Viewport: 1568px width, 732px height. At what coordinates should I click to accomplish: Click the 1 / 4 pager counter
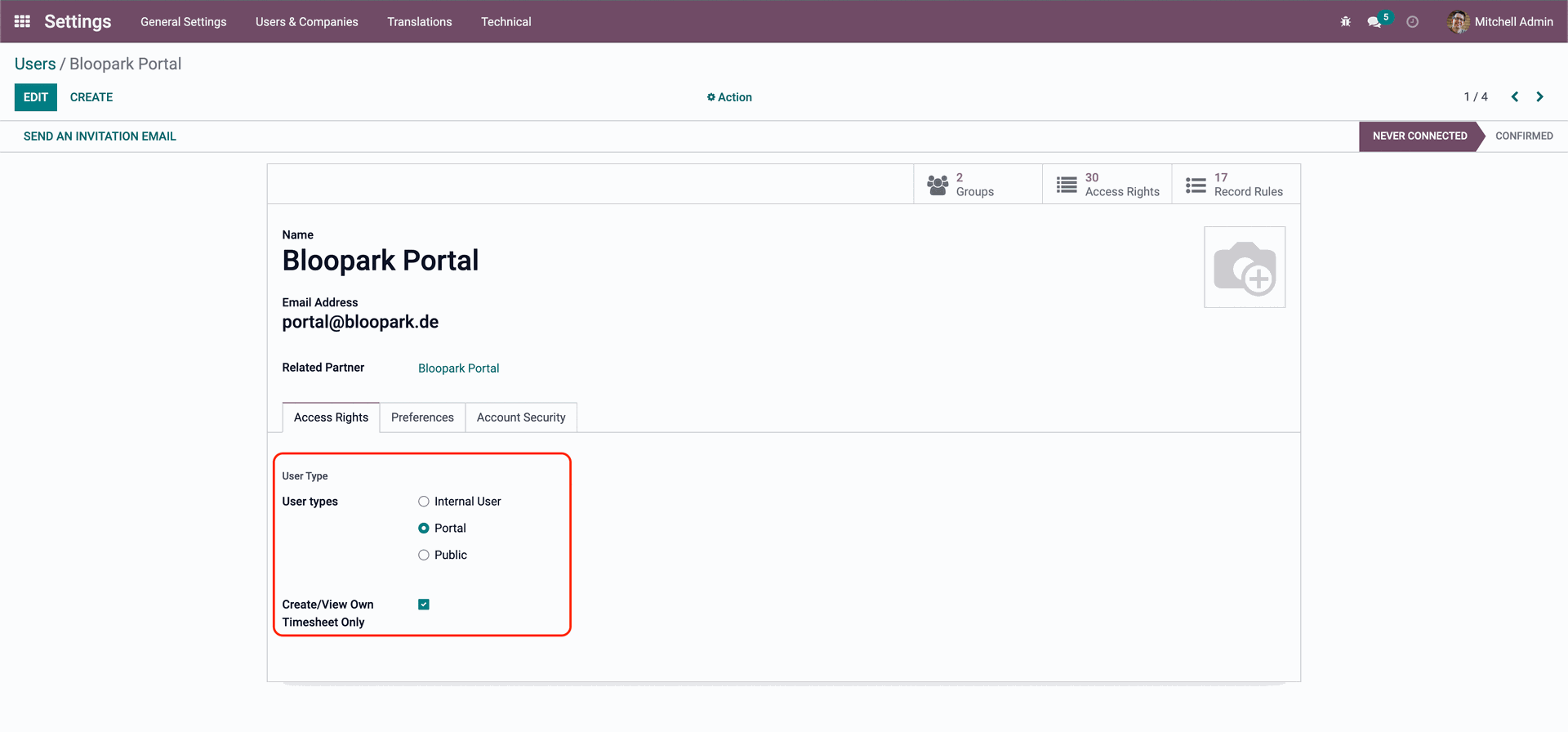click(1476, 97)
